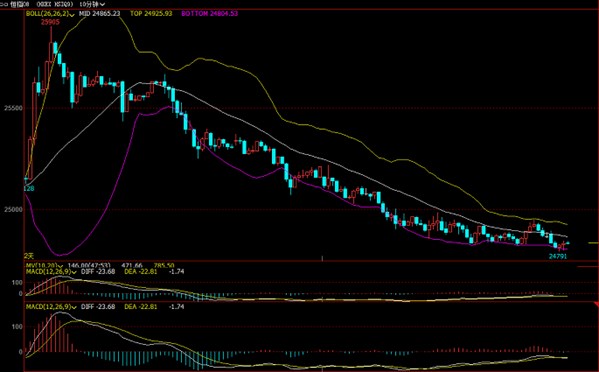
Task: Expand the BOLL(26,26,2) indicator dropdown
Action: (x=73, y=14)
